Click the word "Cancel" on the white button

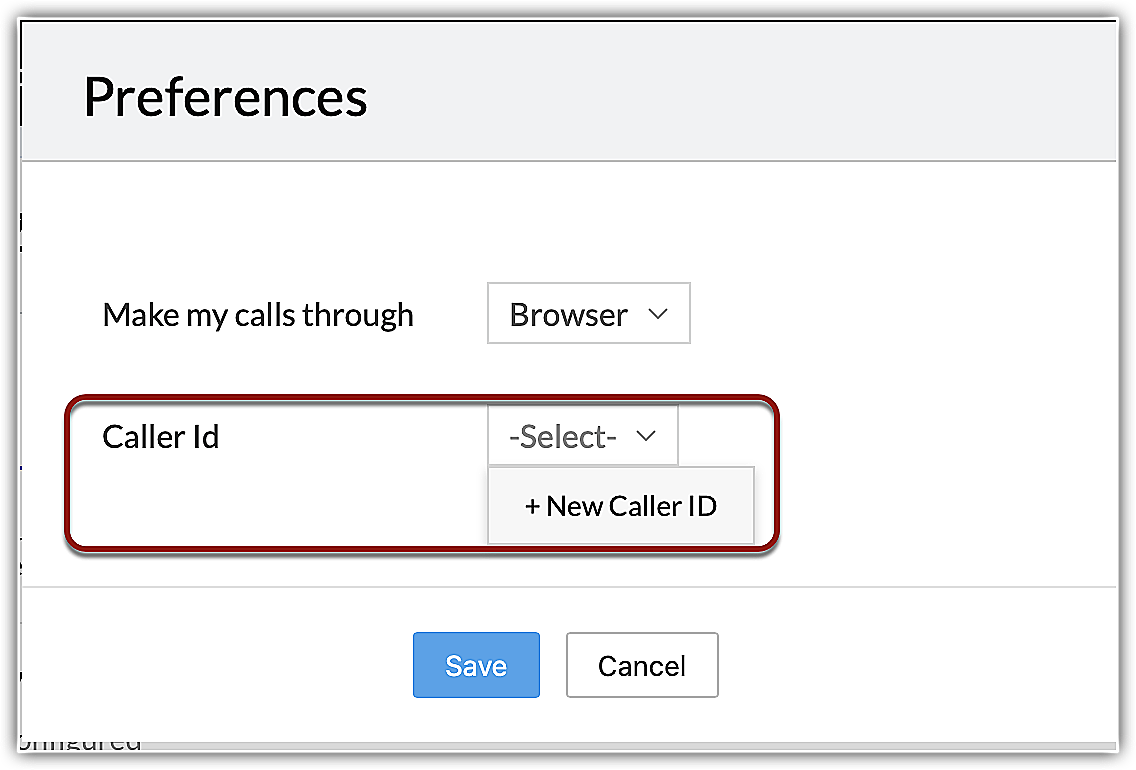tap(642, 666)
